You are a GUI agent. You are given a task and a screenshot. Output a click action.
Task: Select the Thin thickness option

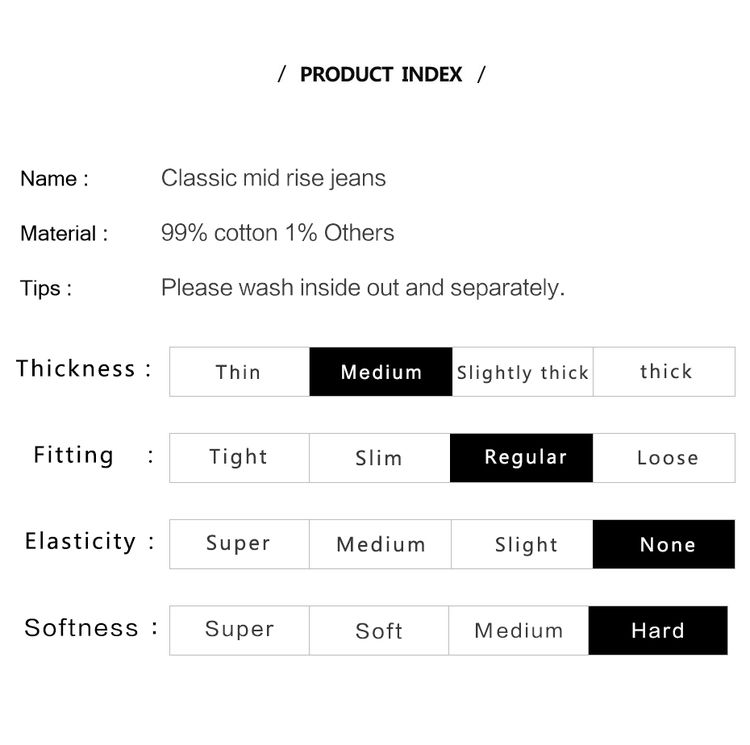pos(239,372)
